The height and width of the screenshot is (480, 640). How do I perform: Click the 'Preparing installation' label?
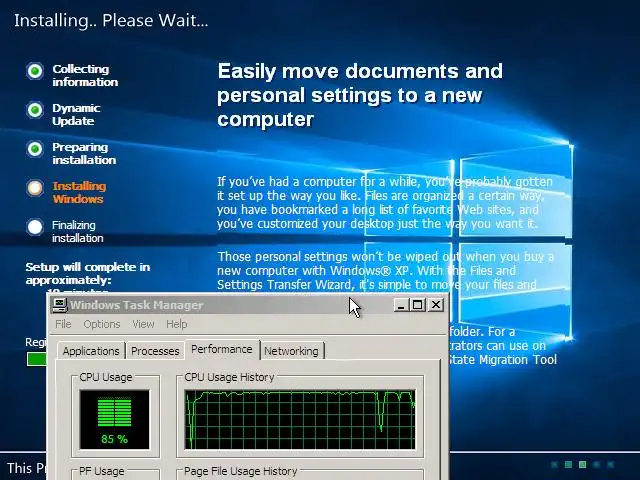tap(84, 153)
